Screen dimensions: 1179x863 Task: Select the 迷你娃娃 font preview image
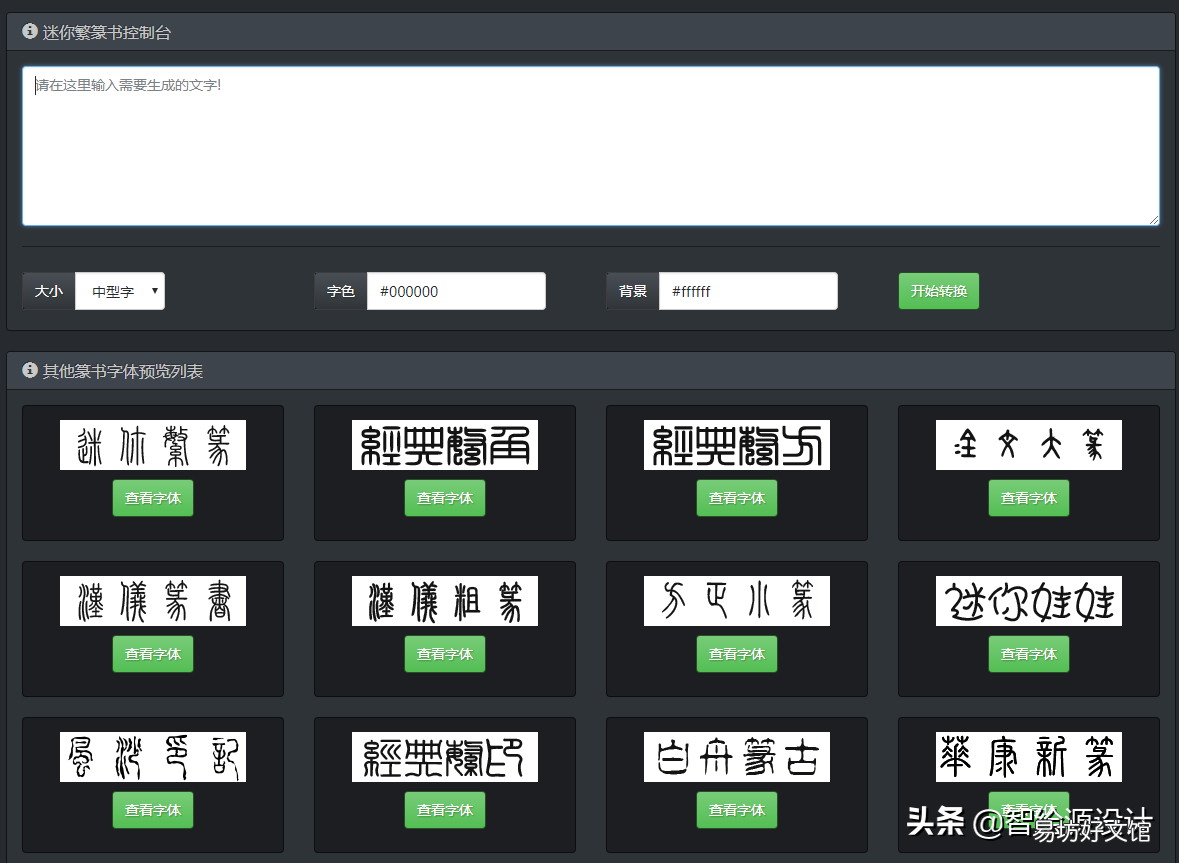[x=1029, y=601]
